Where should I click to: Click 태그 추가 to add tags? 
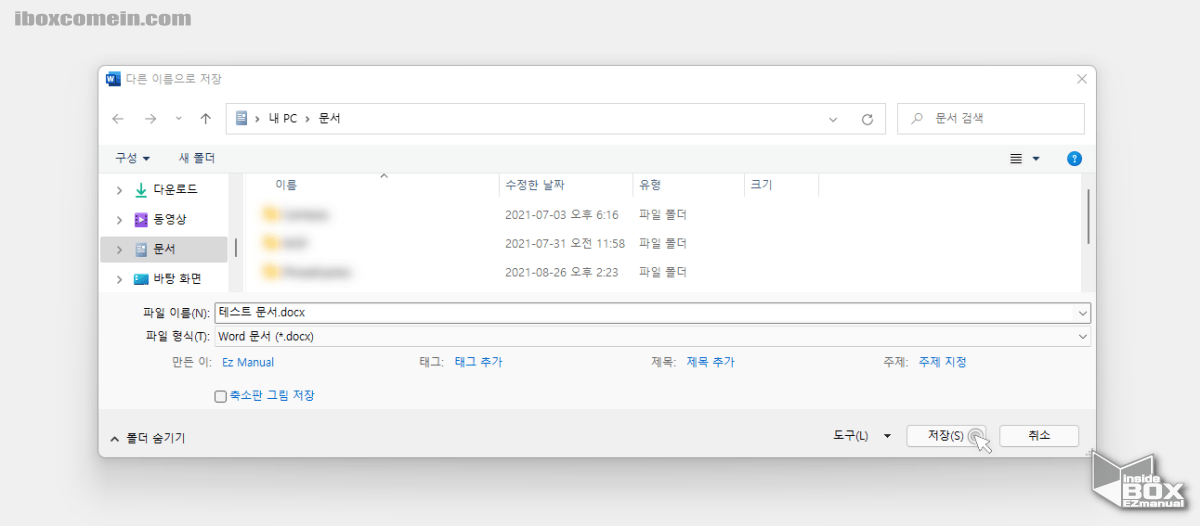tap(478, 362)
